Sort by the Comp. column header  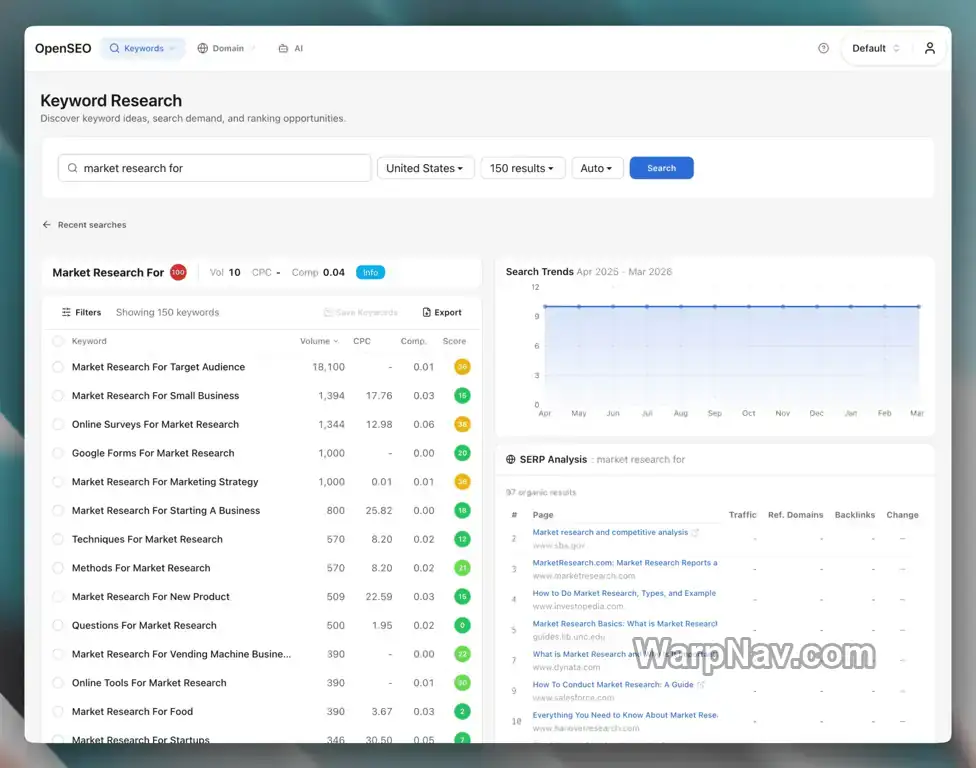click(413, 341)
